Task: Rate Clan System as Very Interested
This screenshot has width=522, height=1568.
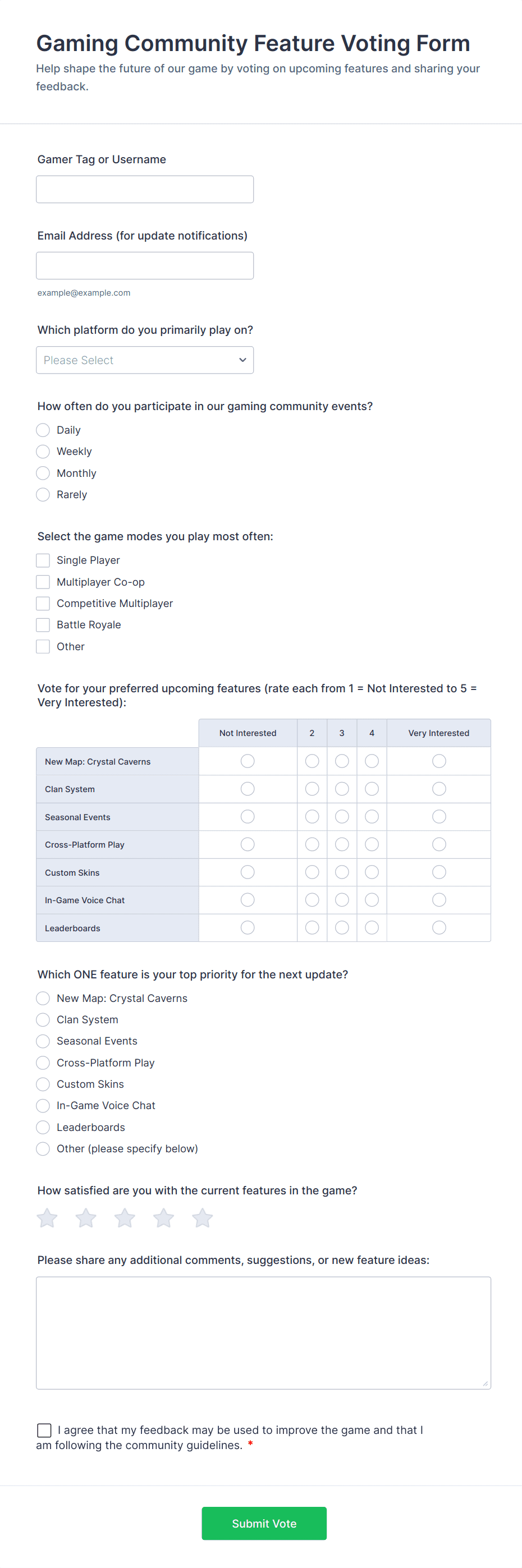Action: 438,789
